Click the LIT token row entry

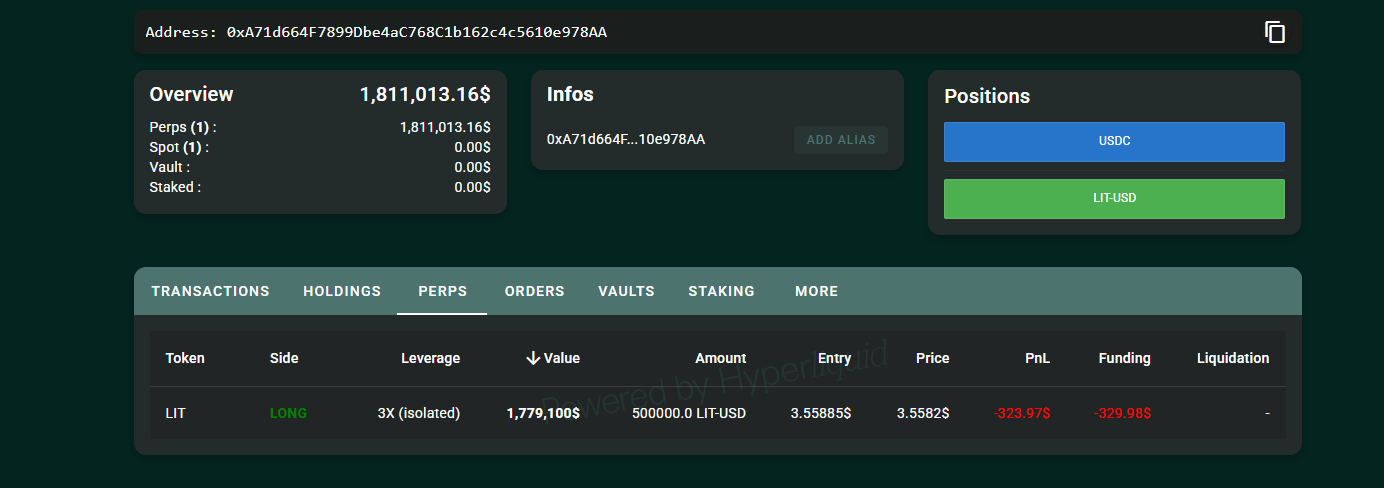click(x=175, y=413)
